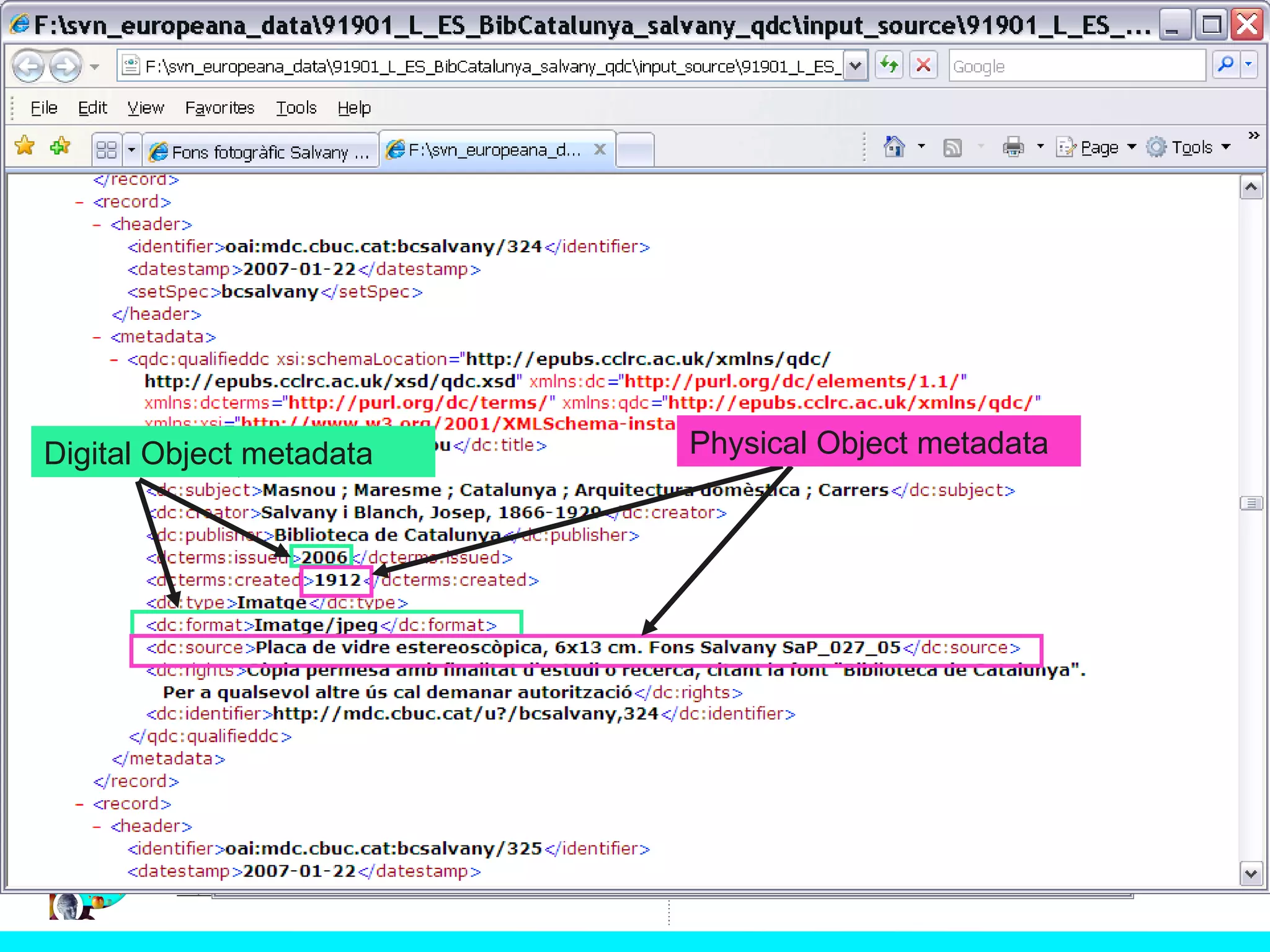Click the Google search magnifier icon
The height and width of the screenshot is (952, 1270).
(1225, 64)
